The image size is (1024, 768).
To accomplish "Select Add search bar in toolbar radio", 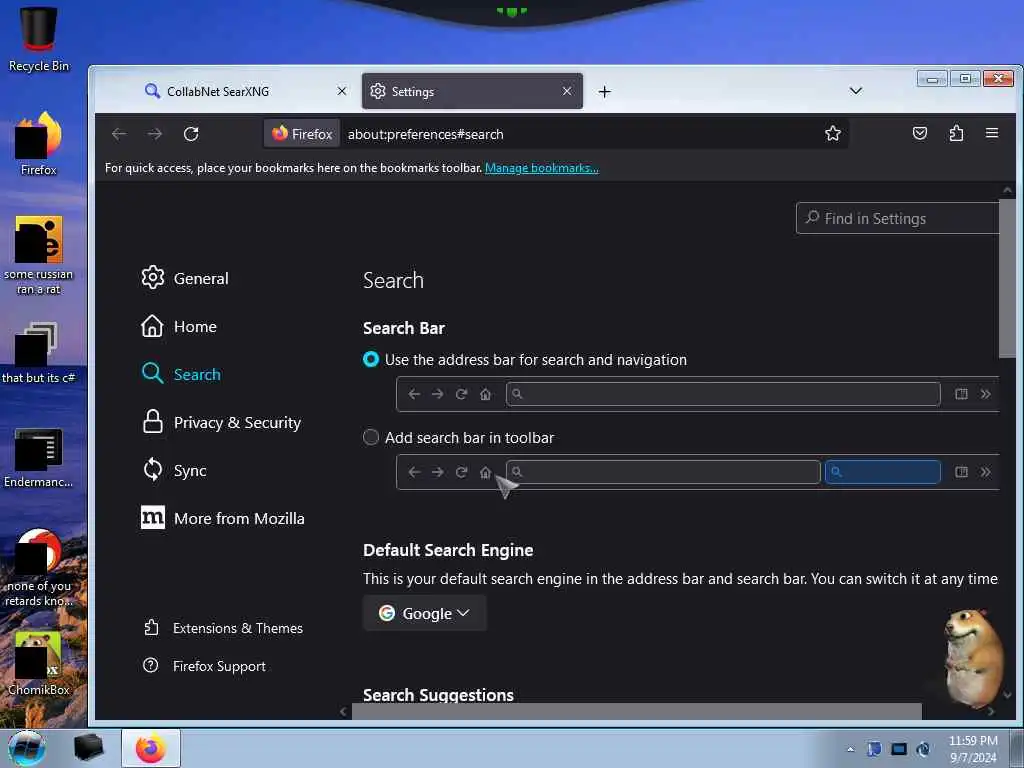I will [371, 438].
